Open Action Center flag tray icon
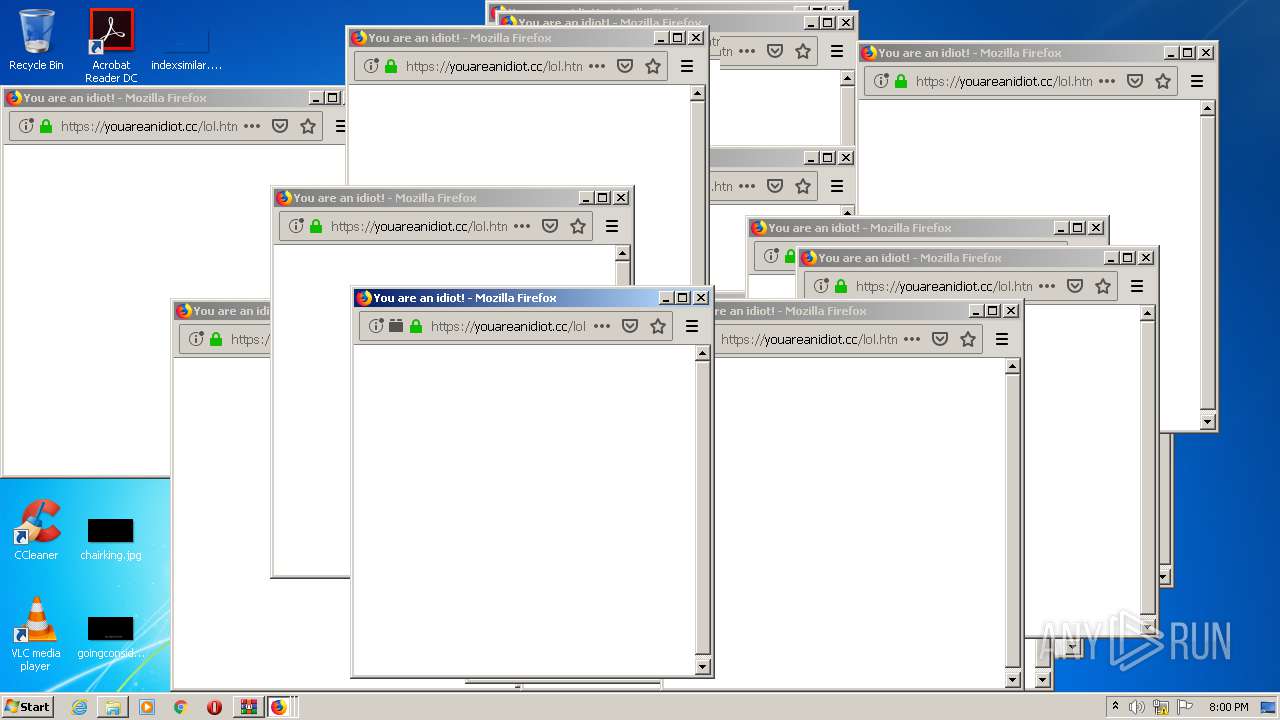 pos(1183,707)
